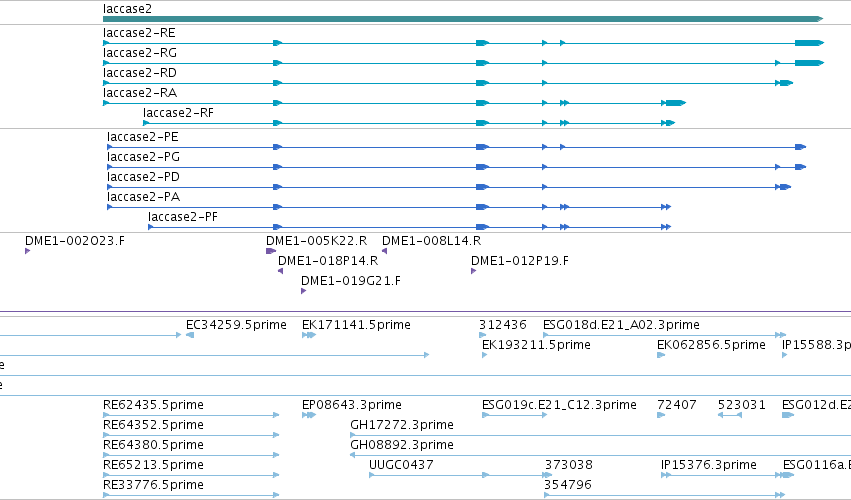
Task: Select the 72407 feature label
Action: point(677,405)
